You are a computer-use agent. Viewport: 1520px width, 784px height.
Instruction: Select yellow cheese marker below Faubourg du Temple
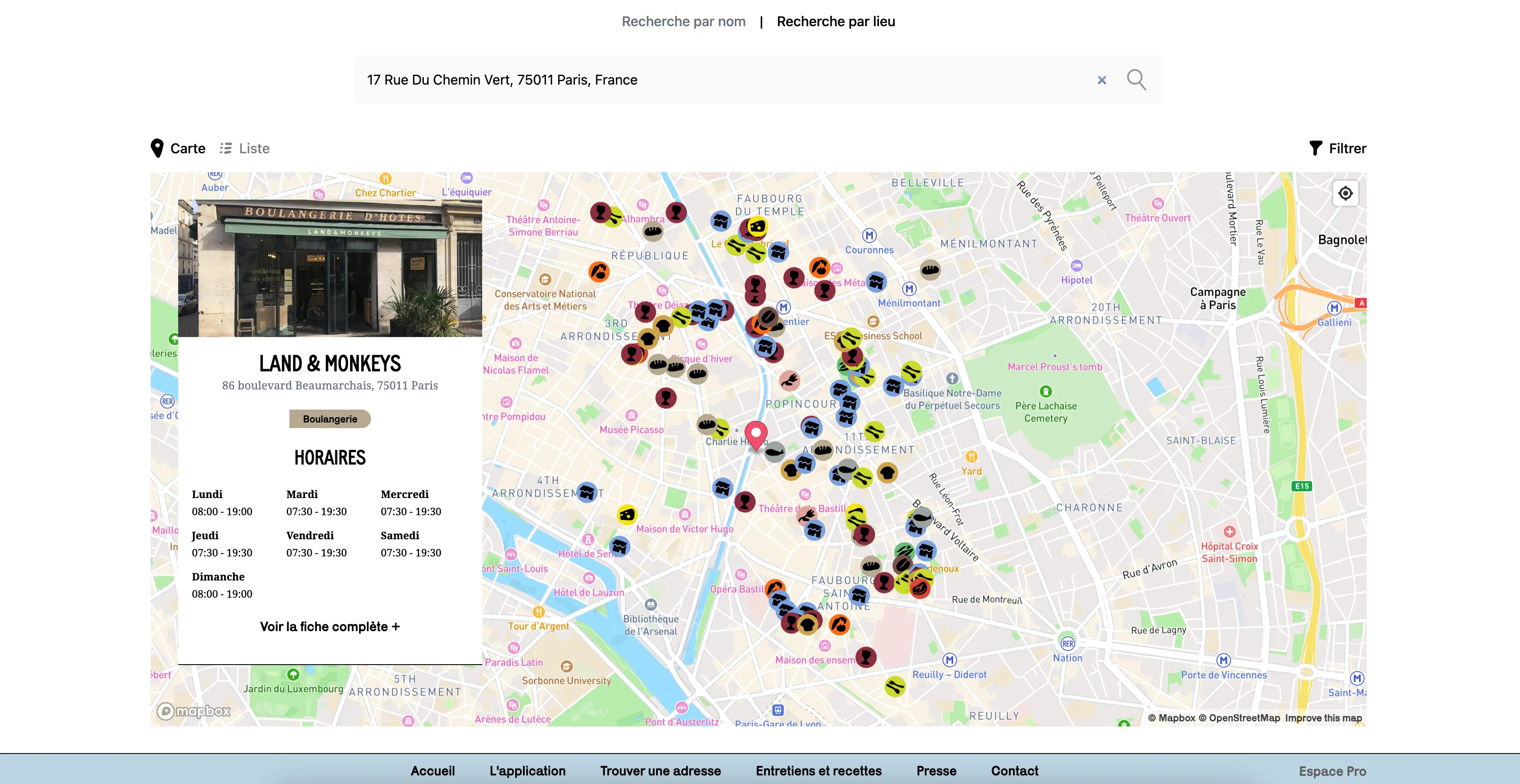[757, 227]
